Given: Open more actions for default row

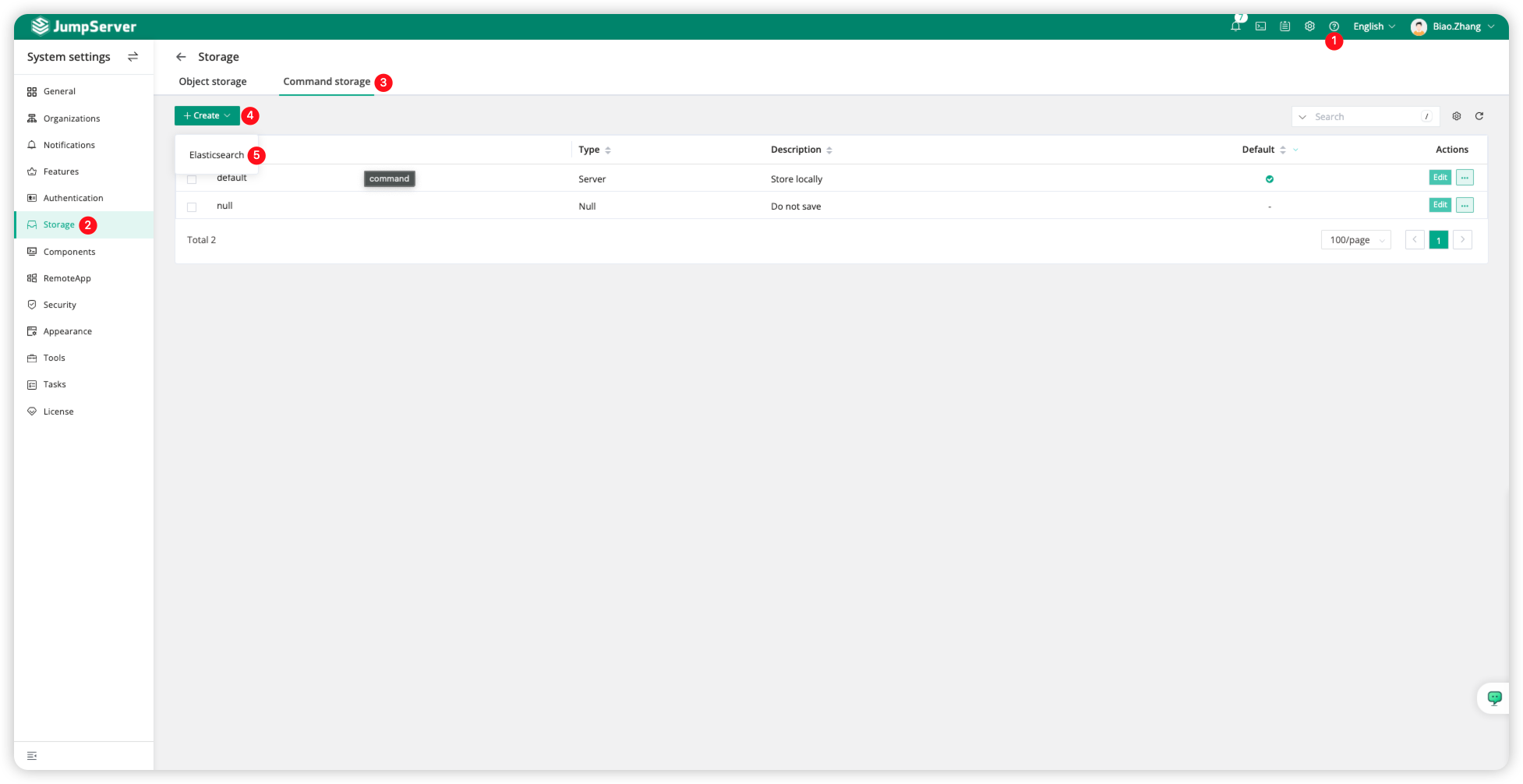Looking at the screenshot, I should [1465, 178].
